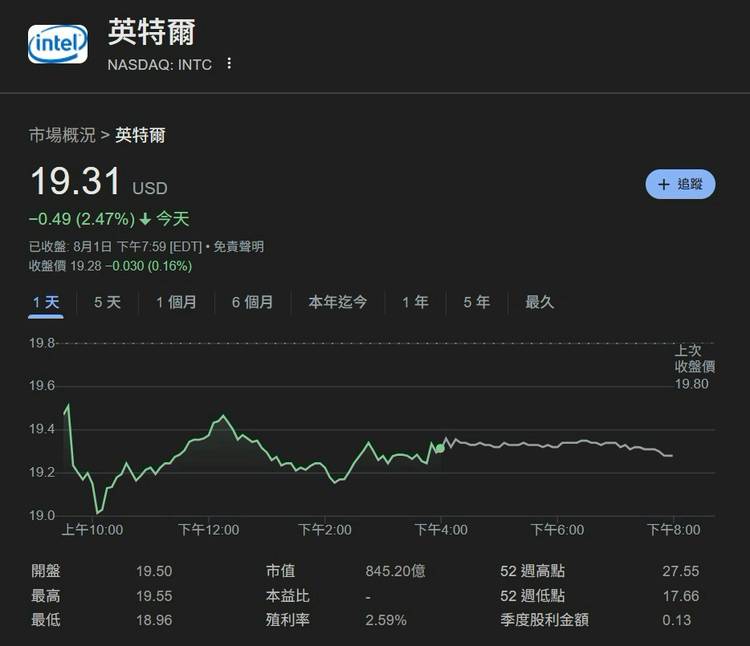Select the 本年迄今 year-to-date tab

[x=337, y=302]
